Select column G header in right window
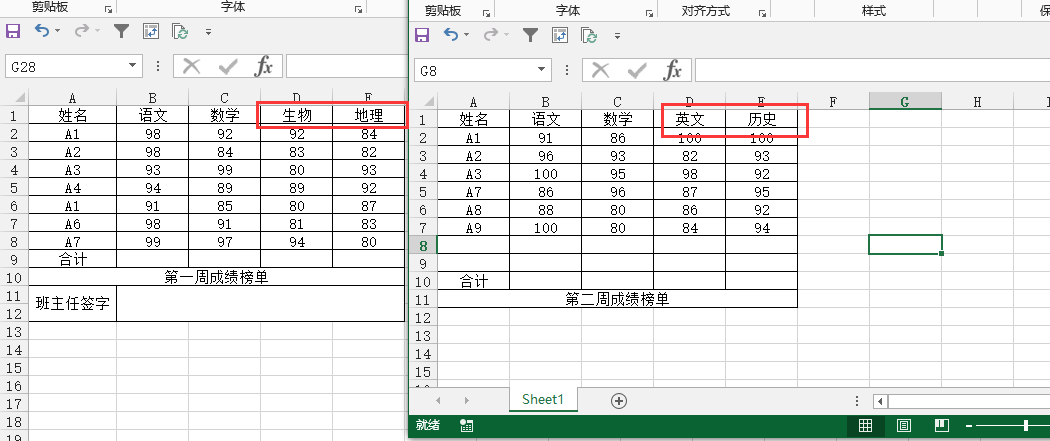This screenshot has height=441, width=1050. coord(905,102)
